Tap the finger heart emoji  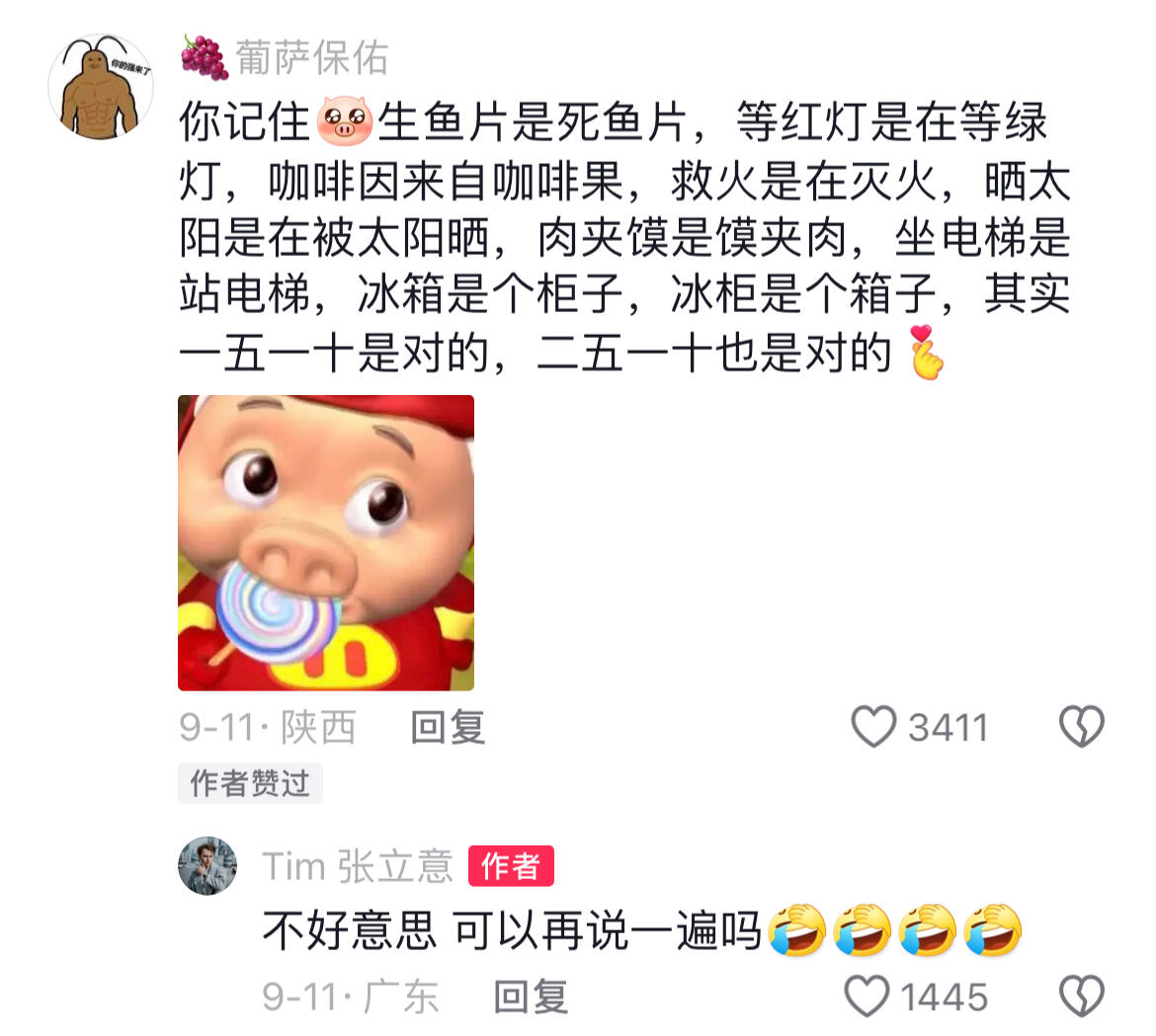pyautogui.click(x=925, y=353)
